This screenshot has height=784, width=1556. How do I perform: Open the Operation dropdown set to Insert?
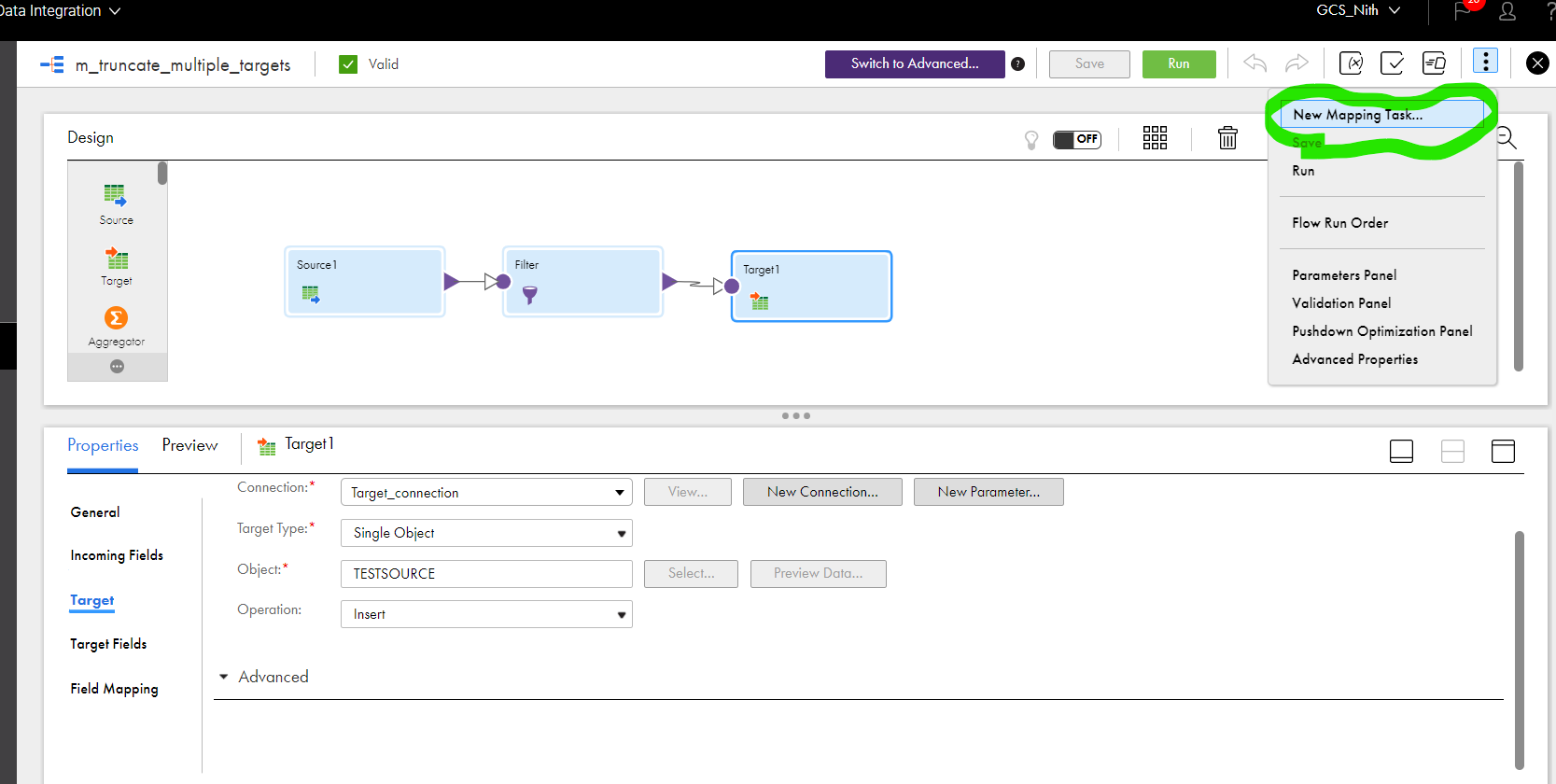(486, 614)
